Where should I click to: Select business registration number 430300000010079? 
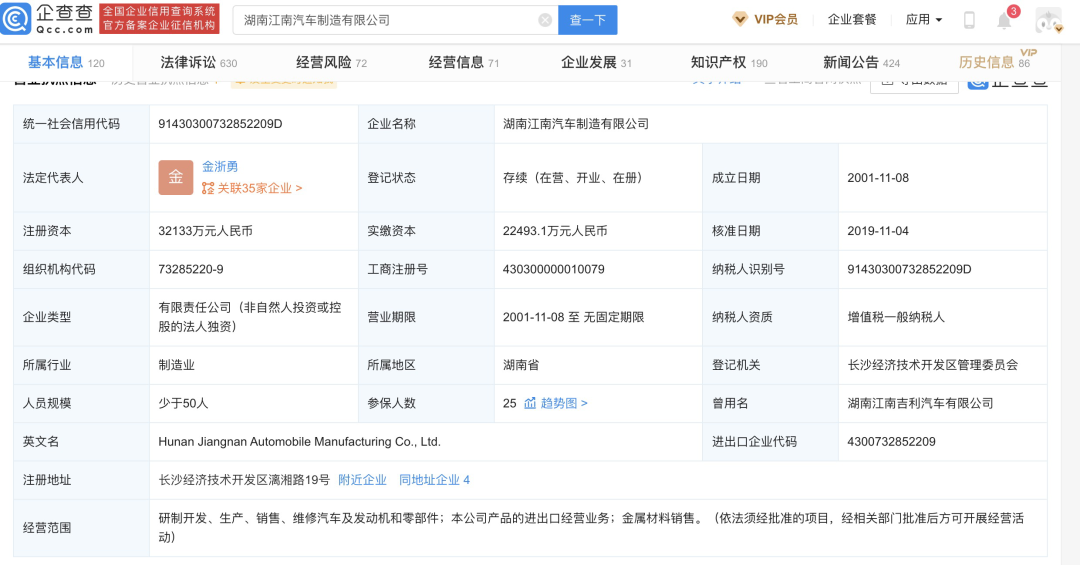click(554, 269)
